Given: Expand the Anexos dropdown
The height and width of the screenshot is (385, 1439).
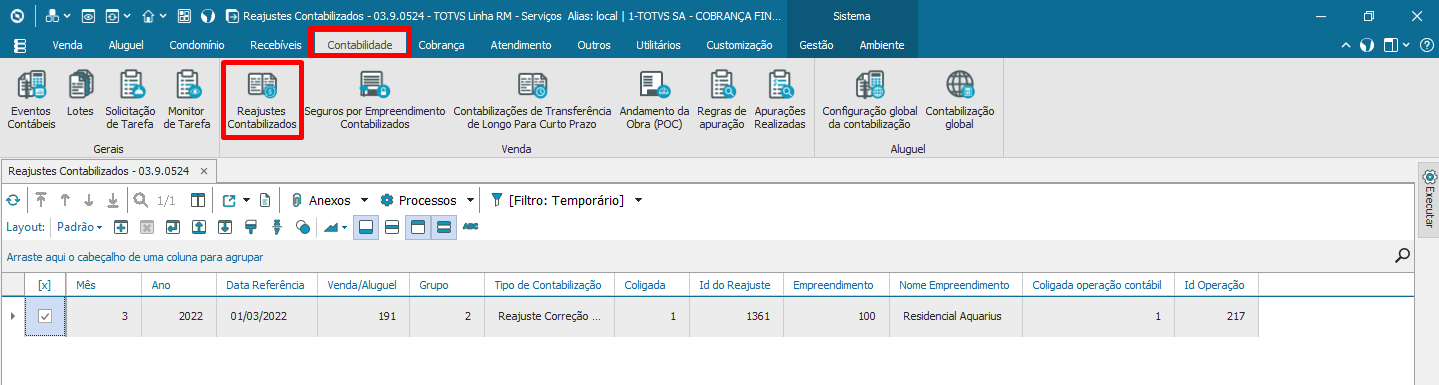Looking at the screenshot, I should tap(331, 201).
